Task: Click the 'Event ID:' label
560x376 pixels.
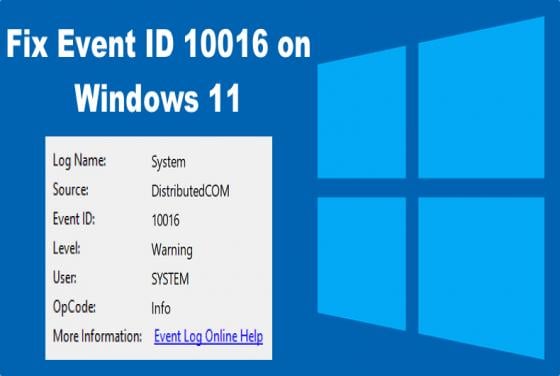Action: [x=74, y=219]
